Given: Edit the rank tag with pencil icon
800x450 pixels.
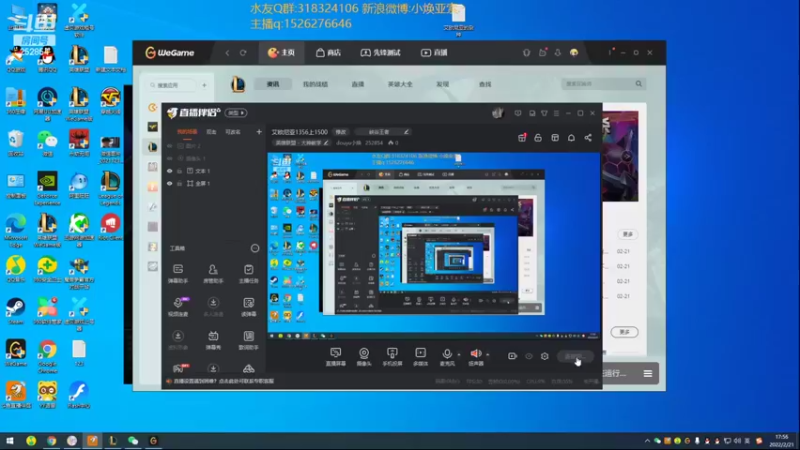Looking at the screenshot, I should [x=406, y=132].
